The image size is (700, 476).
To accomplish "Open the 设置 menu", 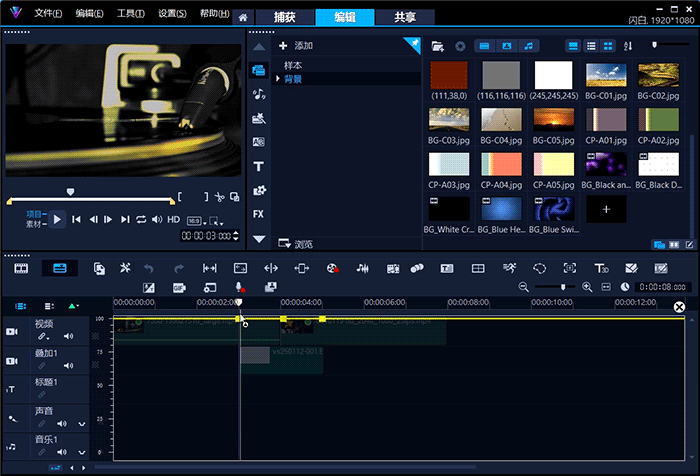I will tap(172, 13).
